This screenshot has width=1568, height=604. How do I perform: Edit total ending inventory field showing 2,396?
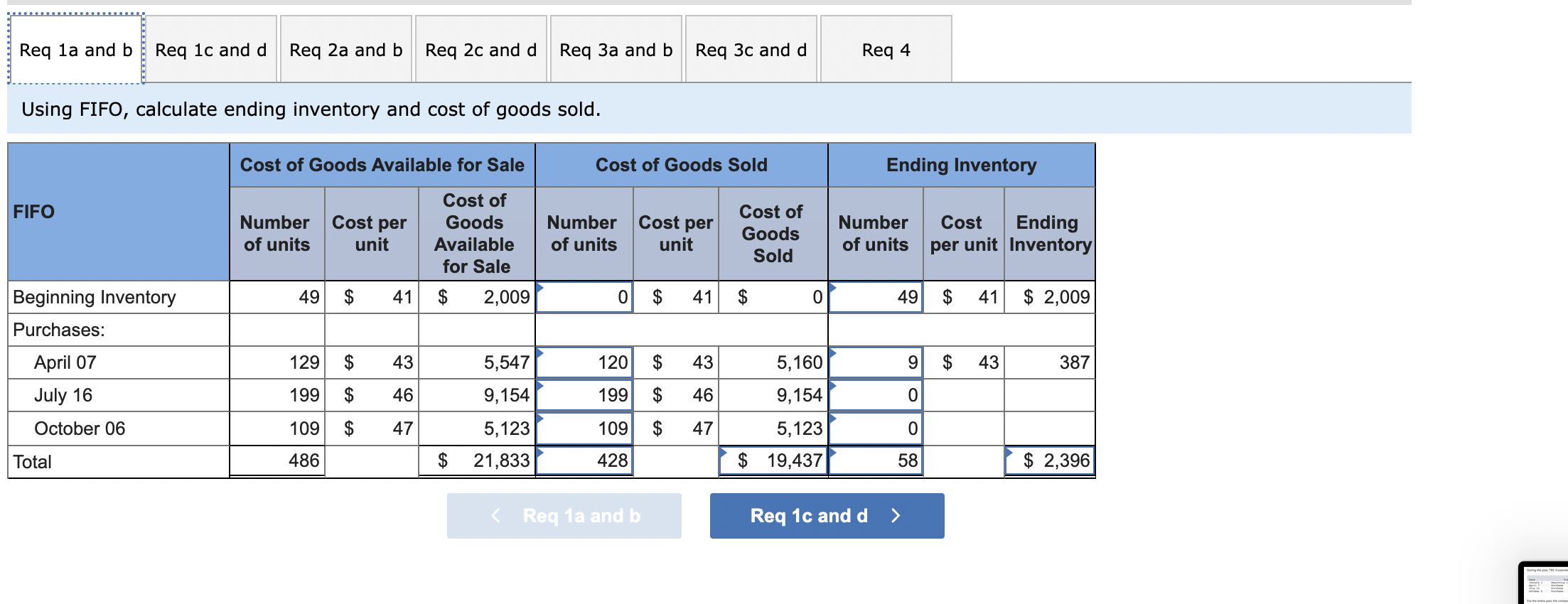[1050, 460]
